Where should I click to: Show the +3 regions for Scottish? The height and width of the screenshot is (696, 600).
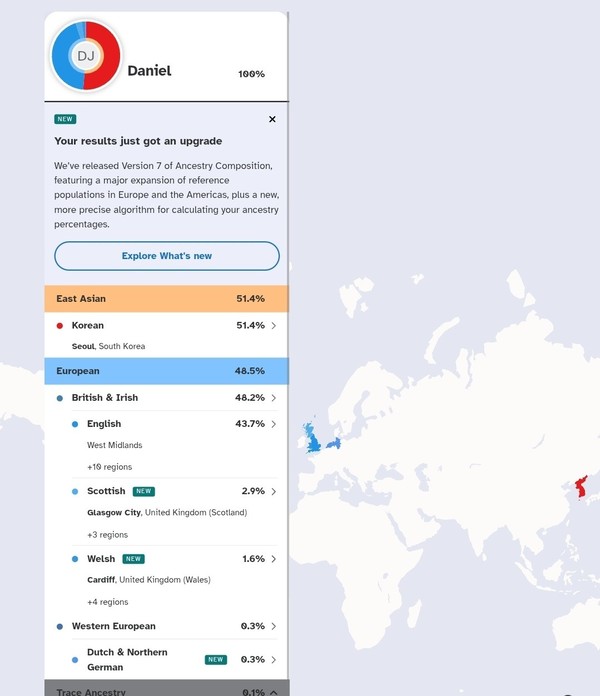107,535
